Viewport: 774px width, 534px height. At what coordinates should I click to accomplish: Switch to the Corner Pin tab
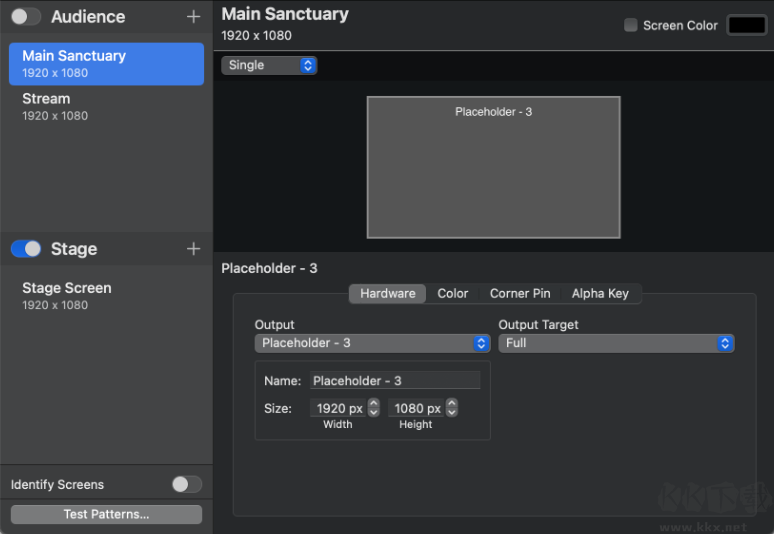coord(520,293)
